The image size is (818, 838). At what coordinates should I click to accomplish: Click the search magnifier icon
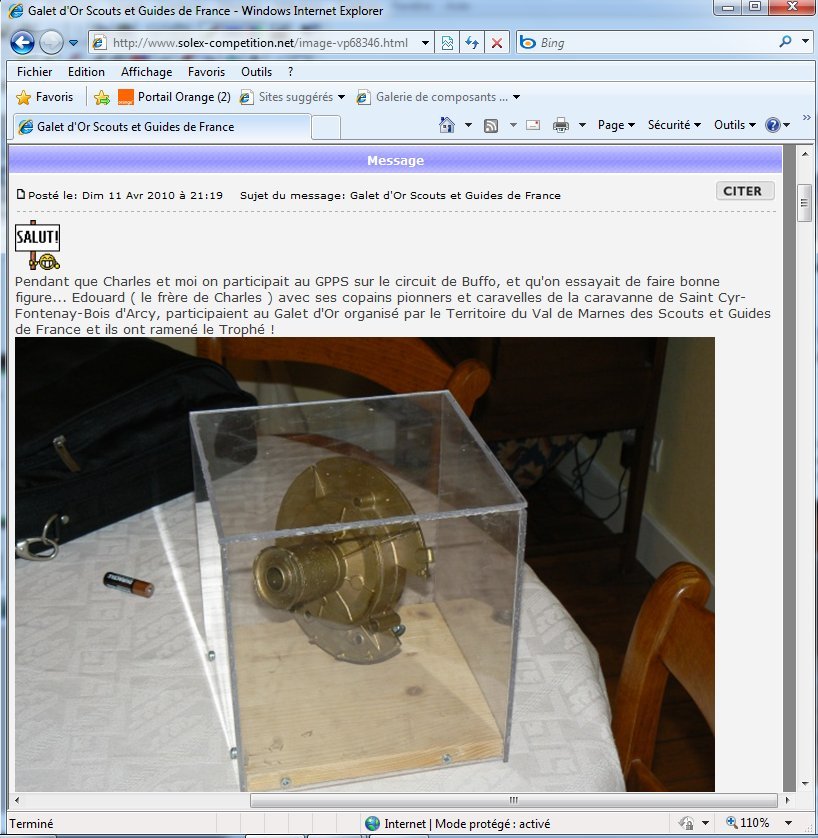tap(785, 42)
